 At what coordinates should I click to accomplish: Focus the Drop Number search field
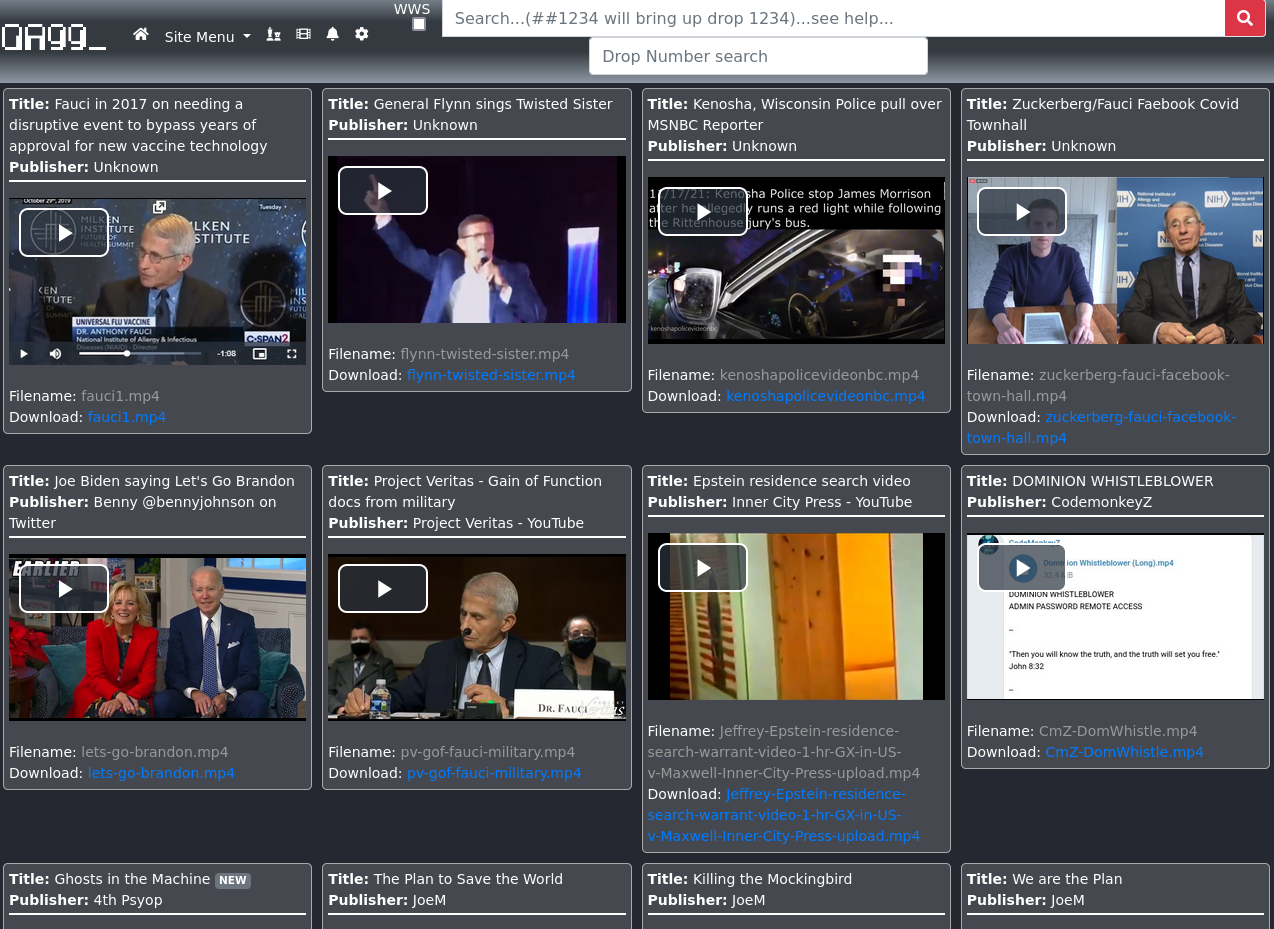click(x=758, y=56)
